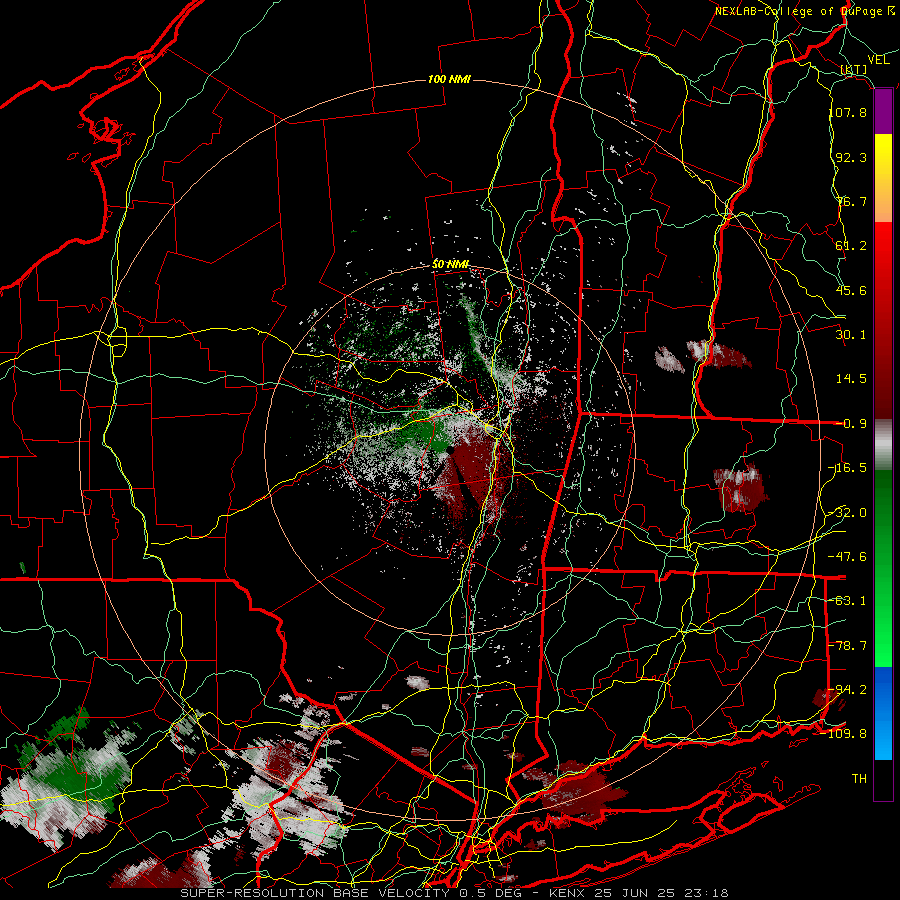Click the NEXLAB-College of DuPage credit text
Image resolution: width=900 pixels, height=900 pixels.
tap(804, 11)
